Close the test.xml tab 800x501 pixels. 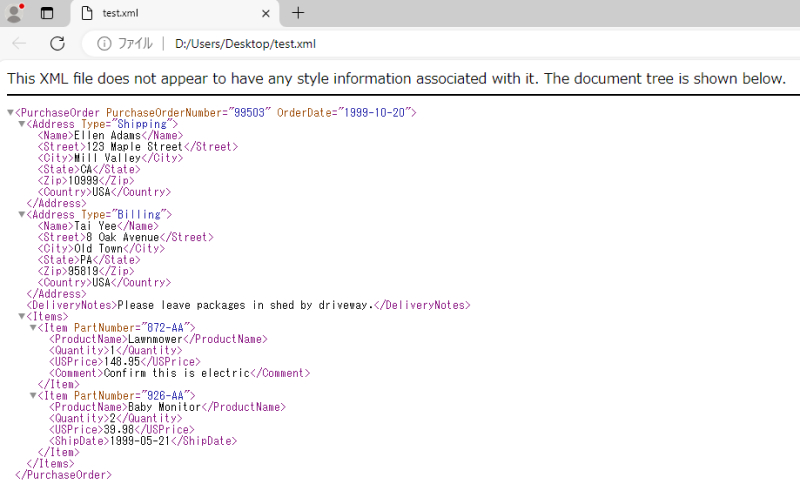265,14
